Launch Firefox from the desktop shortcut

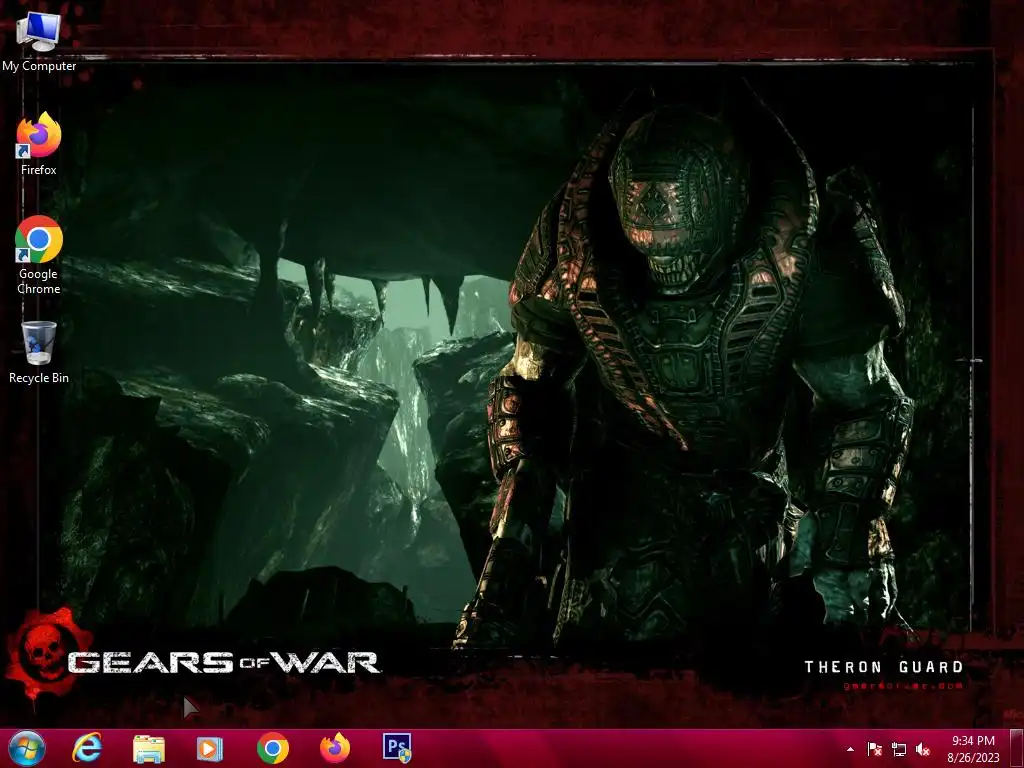tap(39, 144)
